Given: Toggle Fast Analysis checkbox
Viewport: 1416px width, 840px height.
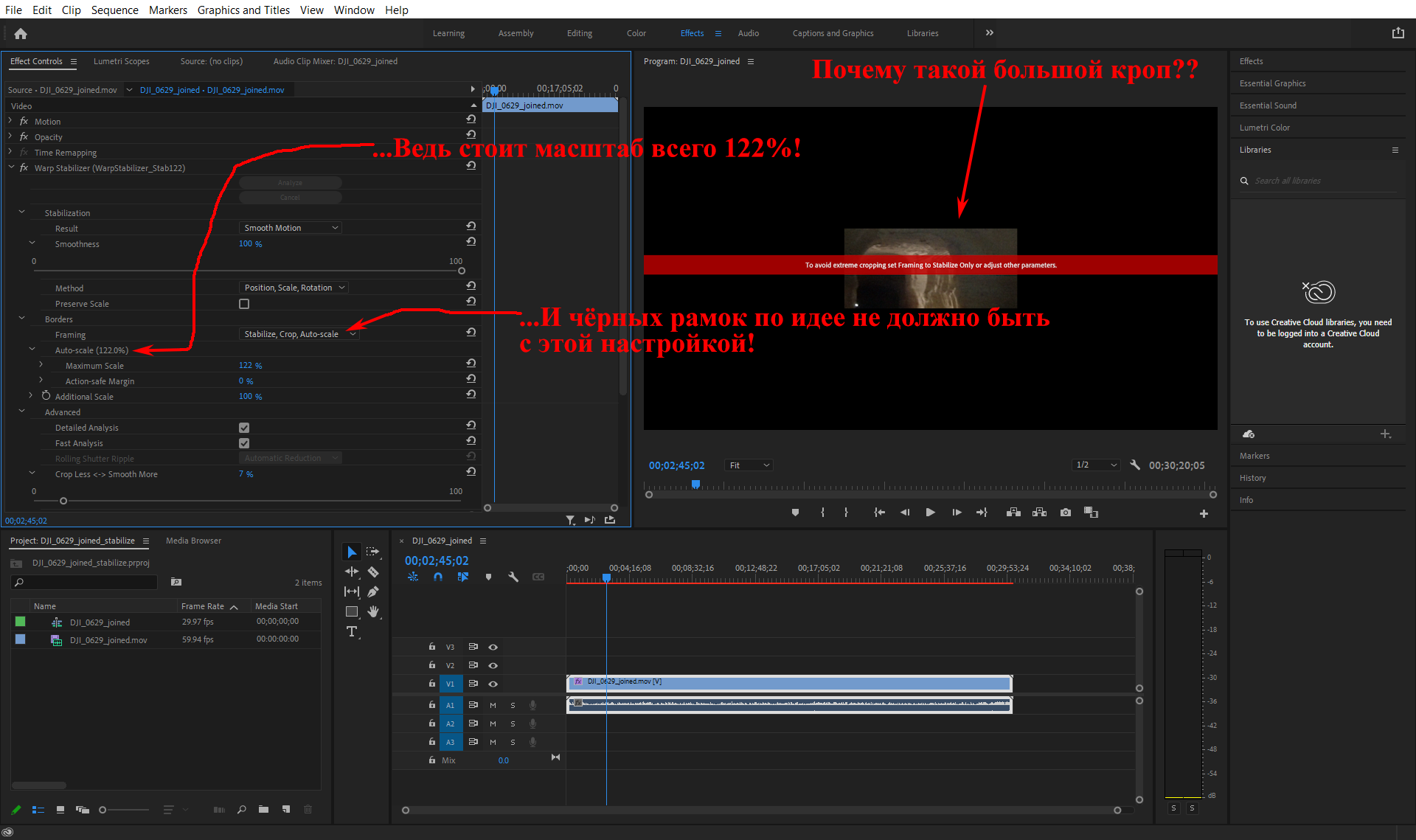Looking at the screenshot, I should pyautogui.click(x=244, y=443).
